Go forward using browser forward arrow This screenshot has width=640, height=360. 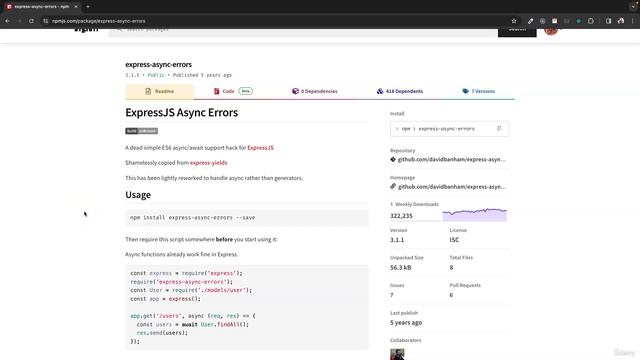pos(19,21)
